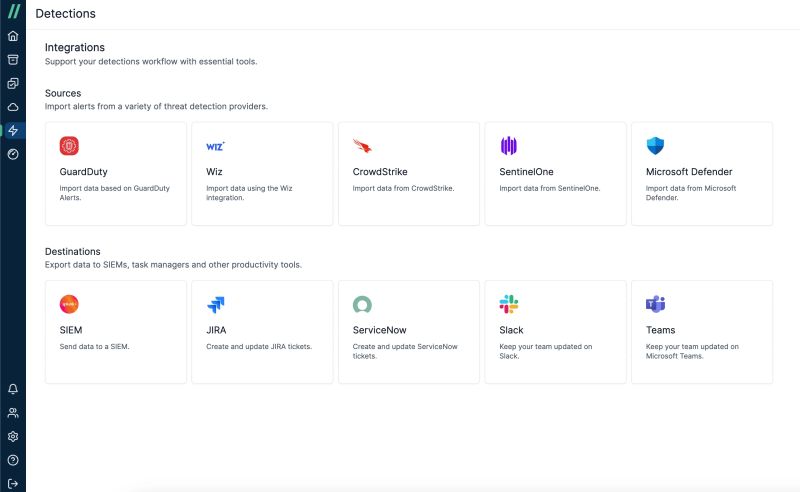Click the Sources section heading
The image size is (800, 492).
pos(63,93)
